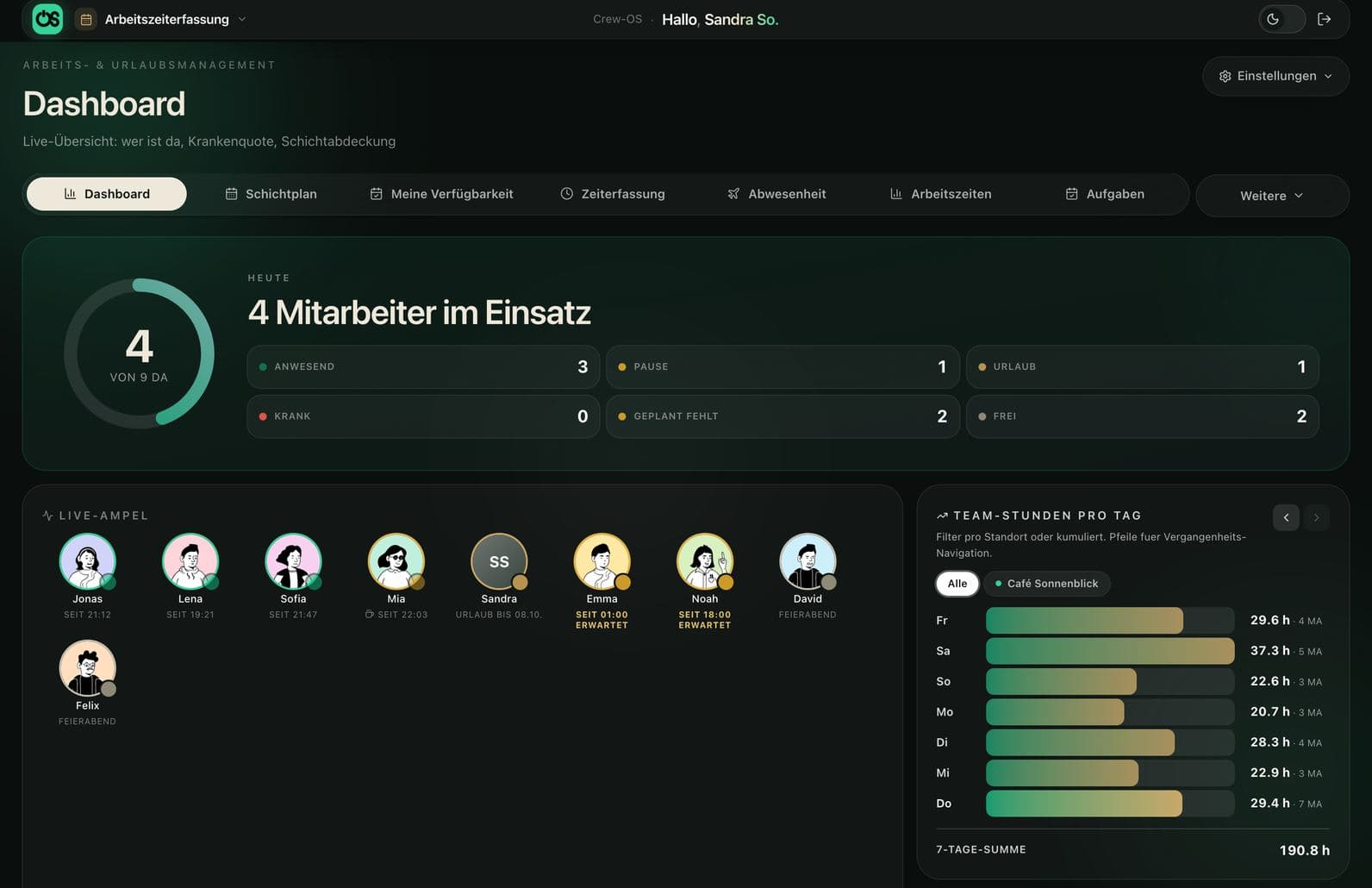This screenshot has height=888, width=1372.
Task: Open the Aufgaben tab
Action: pos(1105,194)
